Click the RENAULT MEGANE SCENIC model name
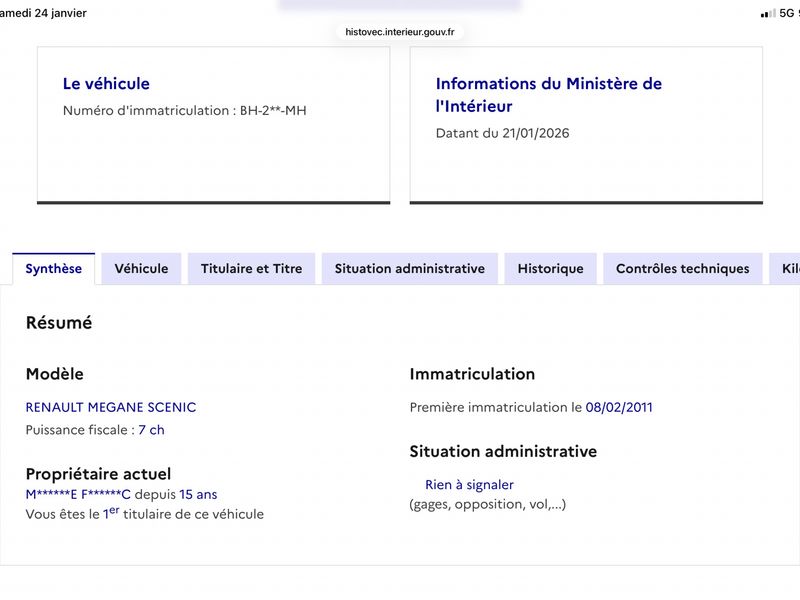The image size is (800, 600). coord(111,407)
